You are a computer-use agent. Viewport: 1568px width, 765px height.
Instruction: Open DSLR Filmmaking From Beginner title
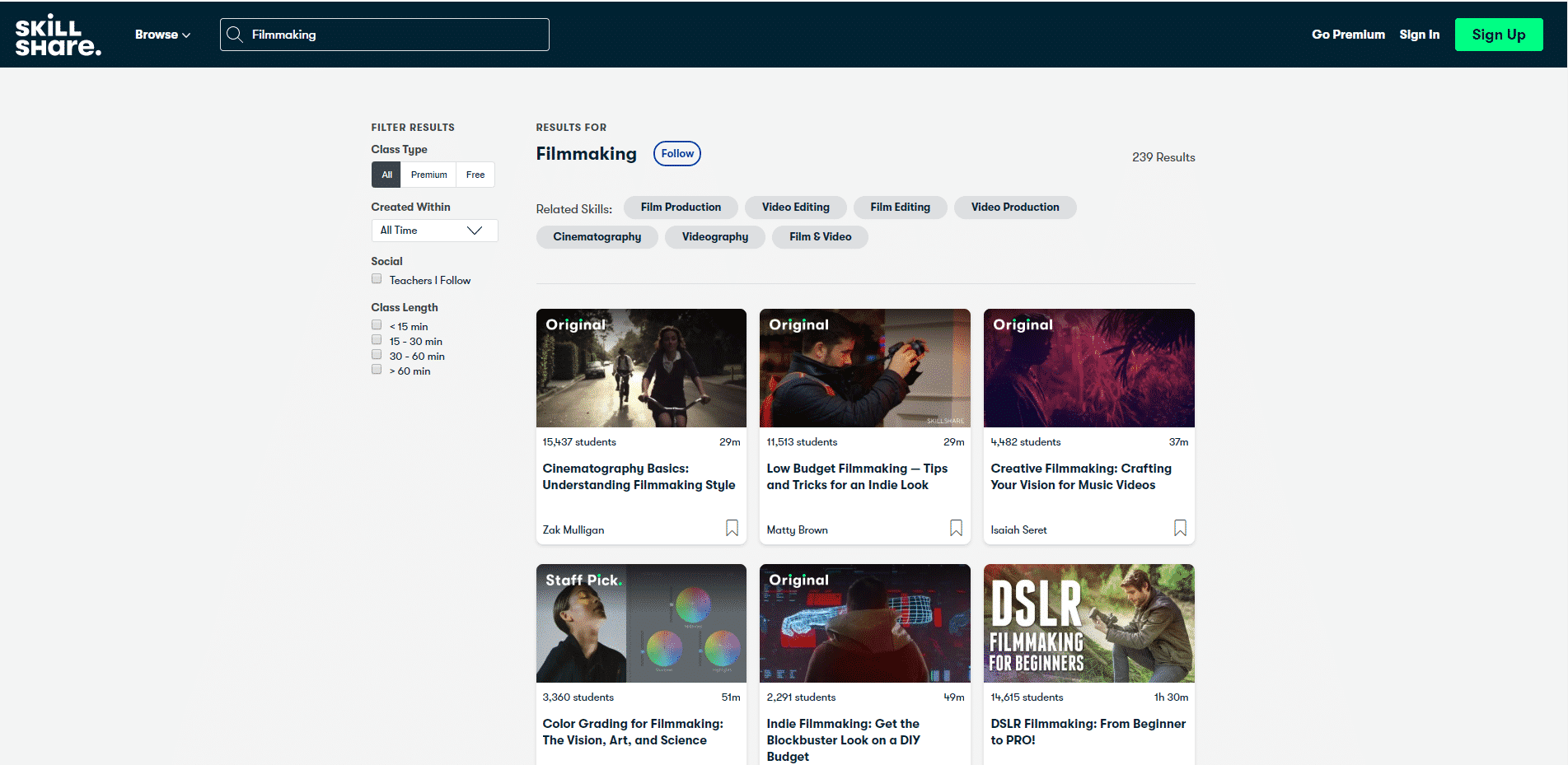(1088, 732)
